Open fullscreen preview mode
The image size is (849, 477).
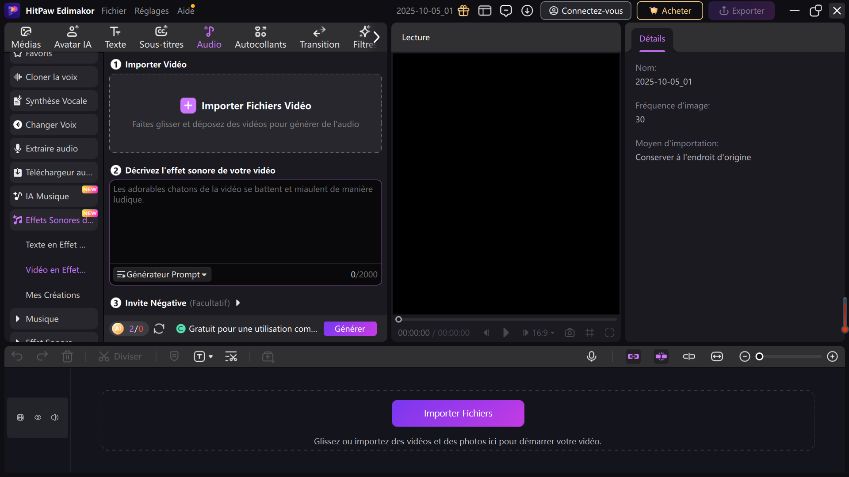click(610, 332)
